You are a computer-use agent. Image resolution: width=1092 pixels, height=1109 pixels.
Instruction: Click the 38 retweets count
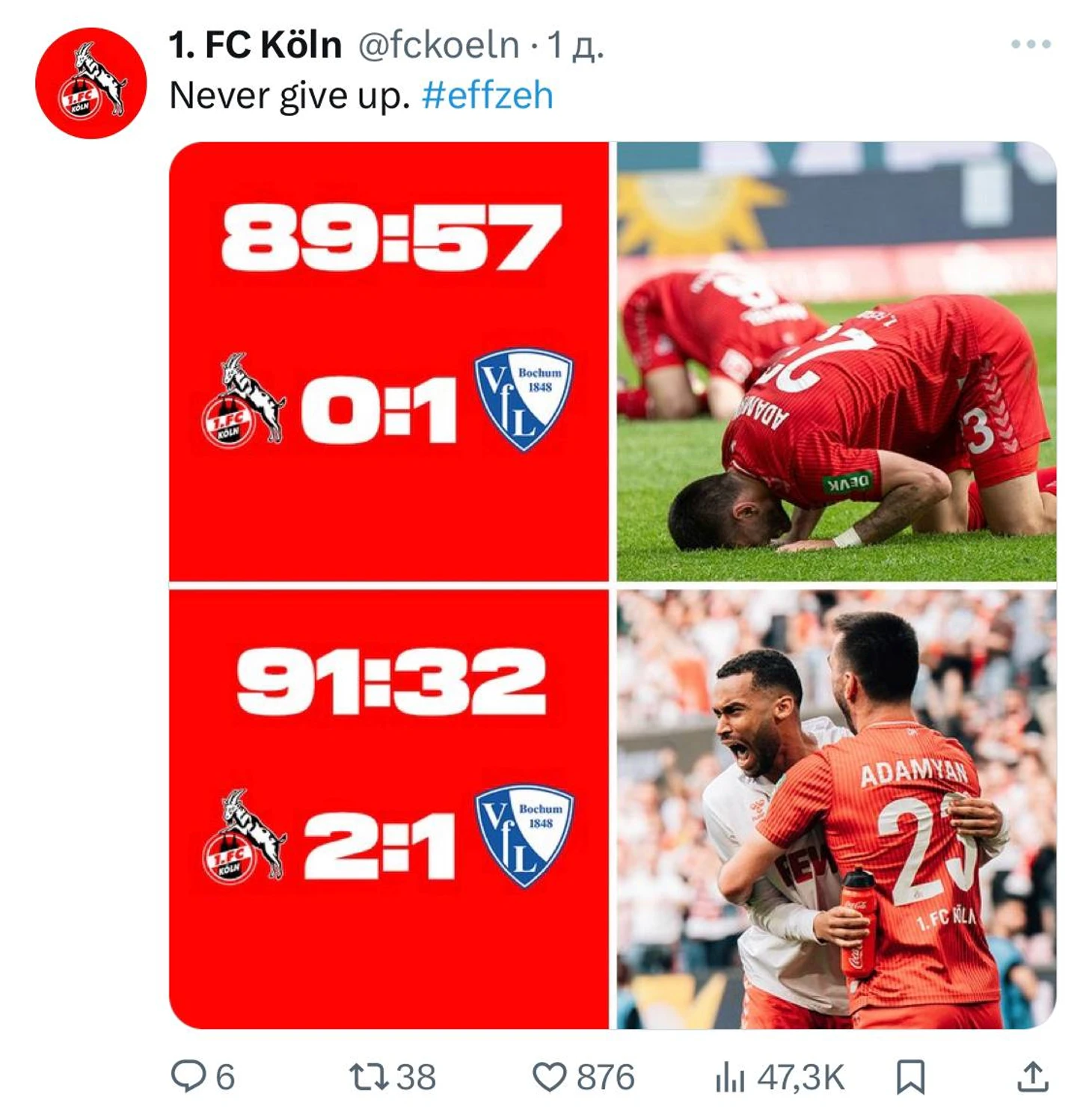coord(415,1078)
